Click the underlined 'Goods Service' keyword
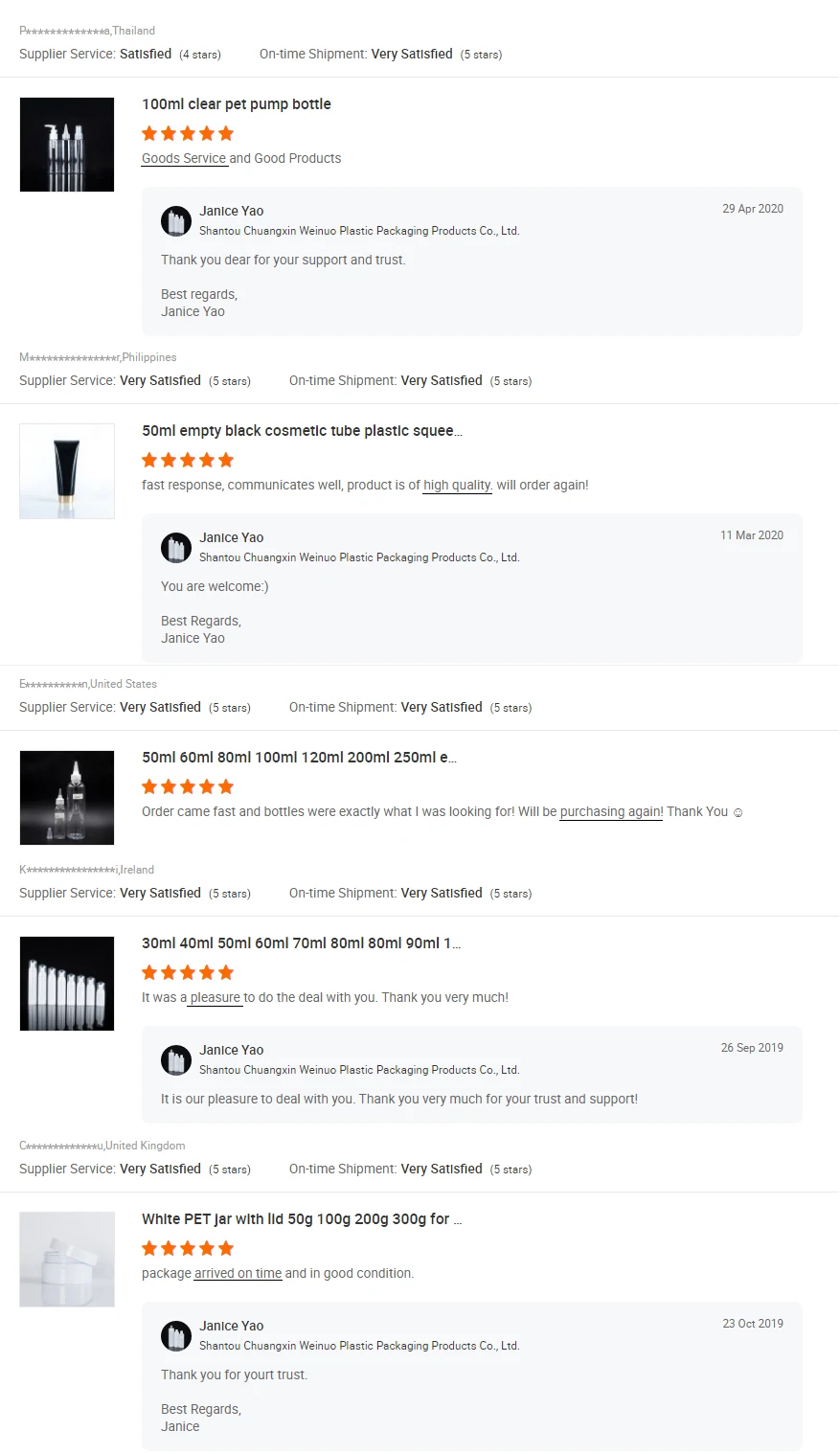 [x=184, y=159]
